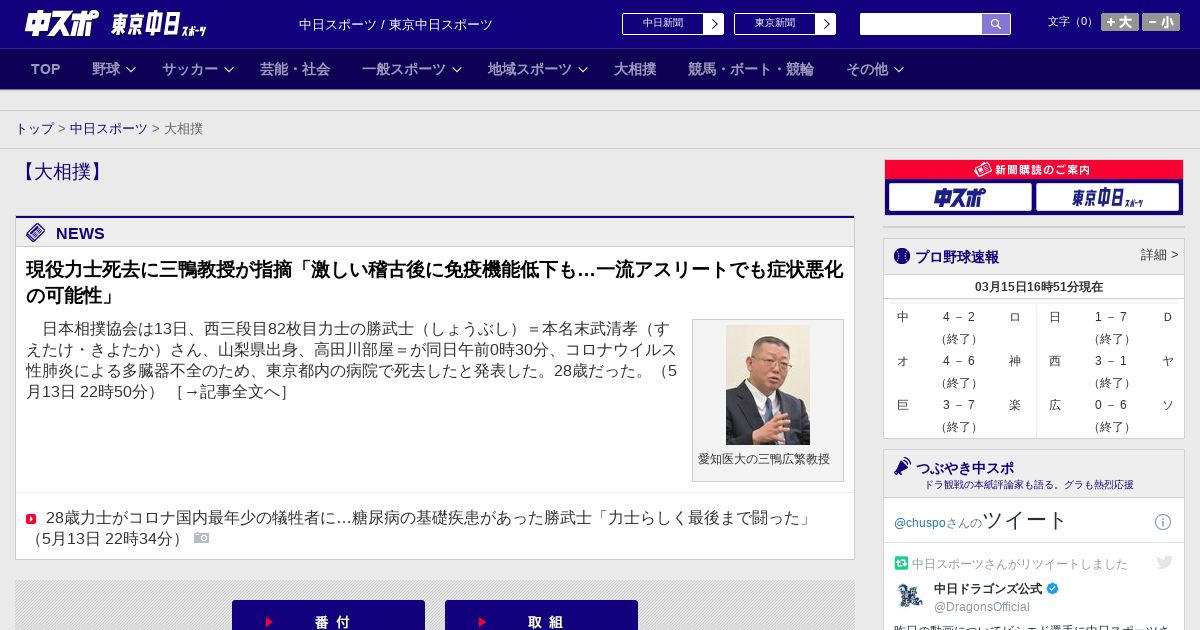Screen dimensions: 1200x630
Task: Decrease text size with −小
Action: pyautogui.click(x=1161, y=22)
